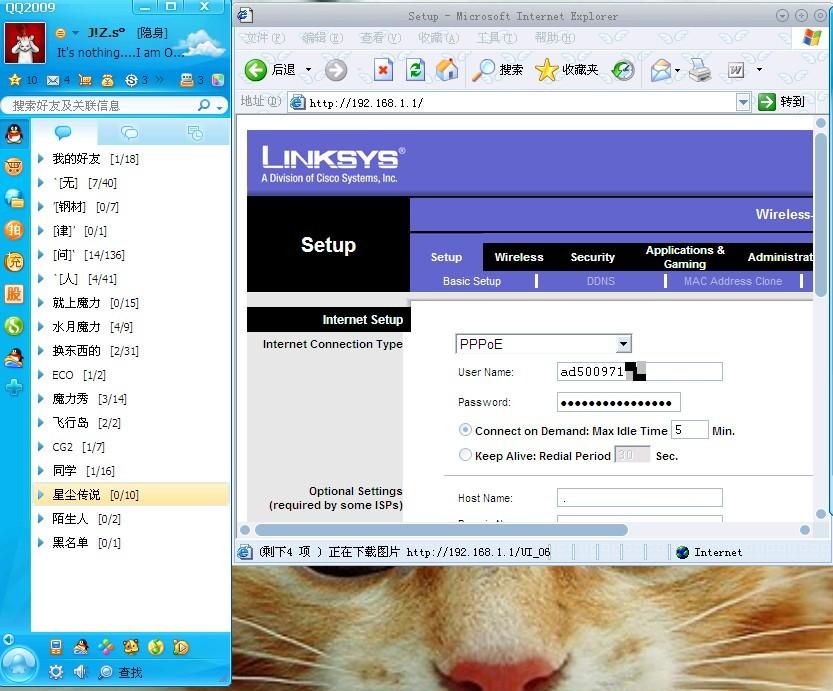Screen dimensions: 833x691
Task: Expand the 就上魔力 [0/15] group
Action: (40, 302)
